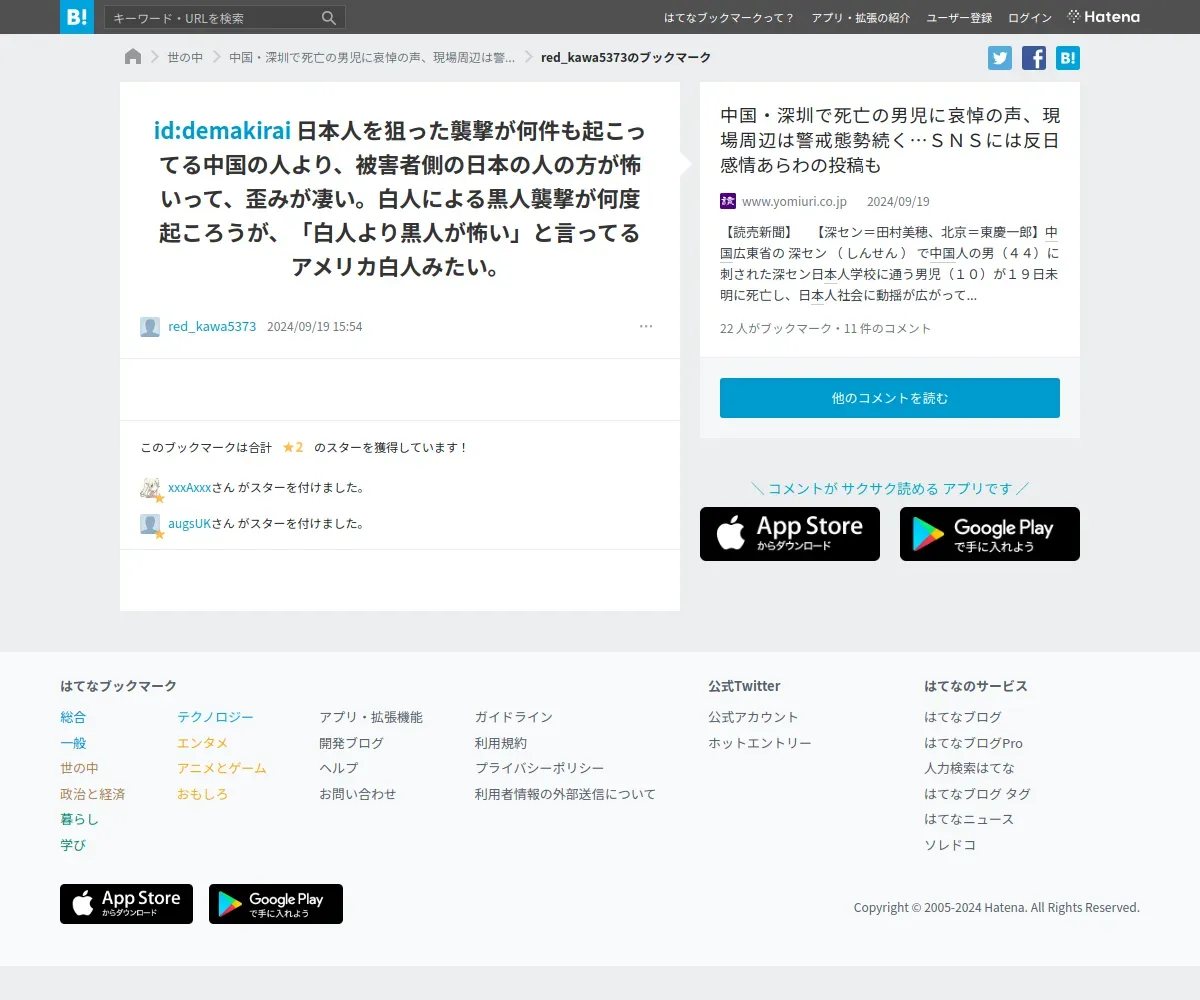
Task: Open footer ヘルプ link
Action: click(338, 768)
